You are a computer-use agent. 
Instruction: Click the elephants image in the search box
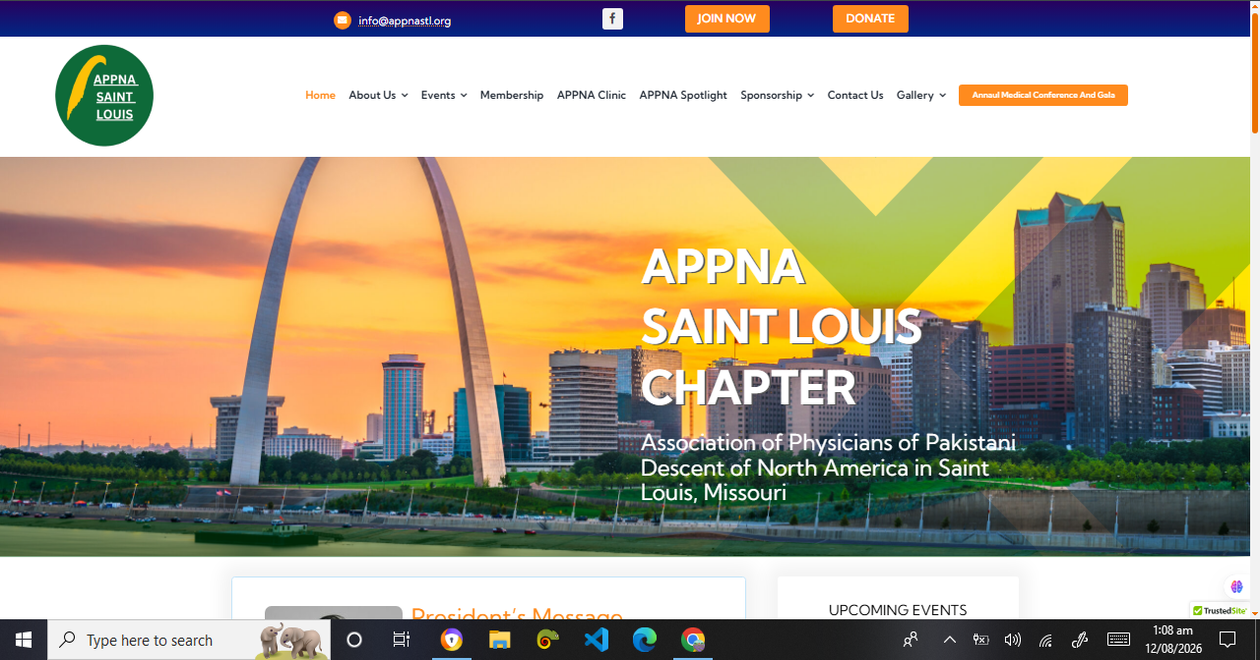(x=290, y=640)
